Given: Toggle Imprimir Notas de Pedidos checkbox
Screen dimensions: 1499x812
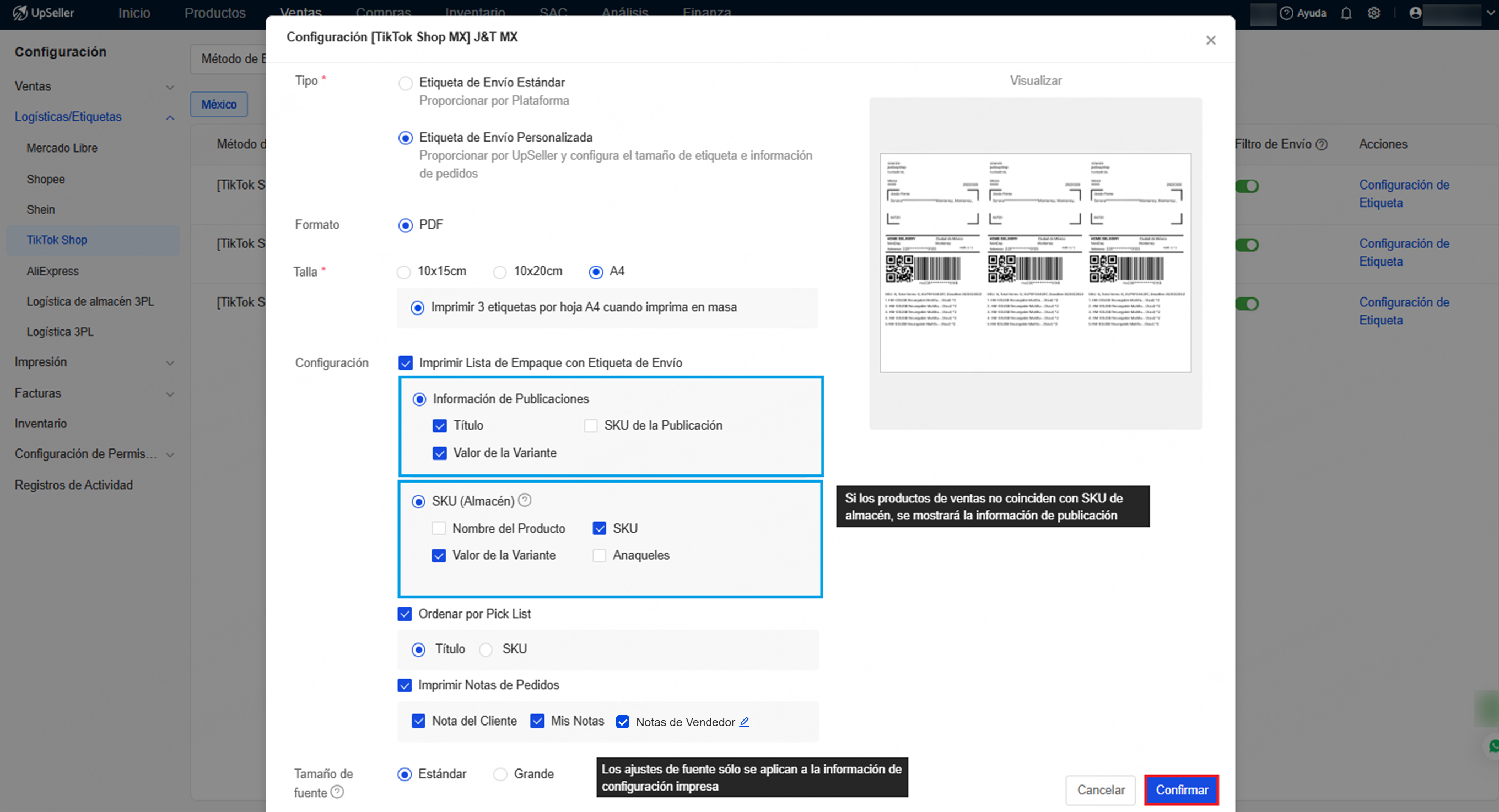Looking at the screenshot, I should click(x=405, y=685).
